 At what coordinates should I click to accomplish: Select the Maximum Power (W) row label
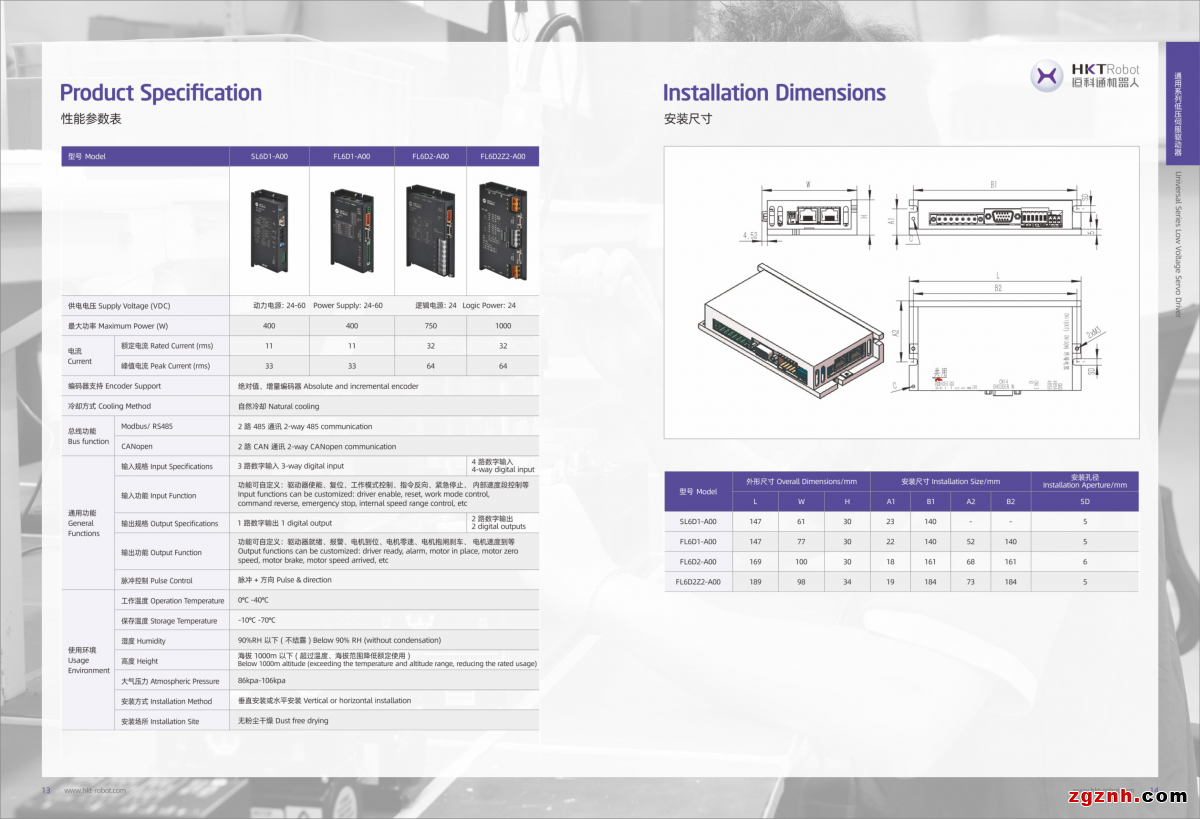click(x=118, y=326)
